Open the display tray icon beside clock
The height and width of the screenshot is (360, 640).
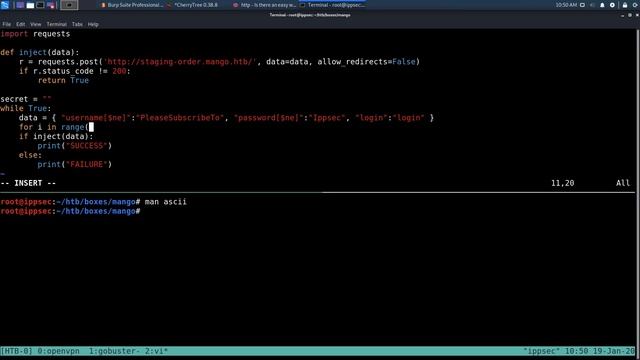point(582,5)
